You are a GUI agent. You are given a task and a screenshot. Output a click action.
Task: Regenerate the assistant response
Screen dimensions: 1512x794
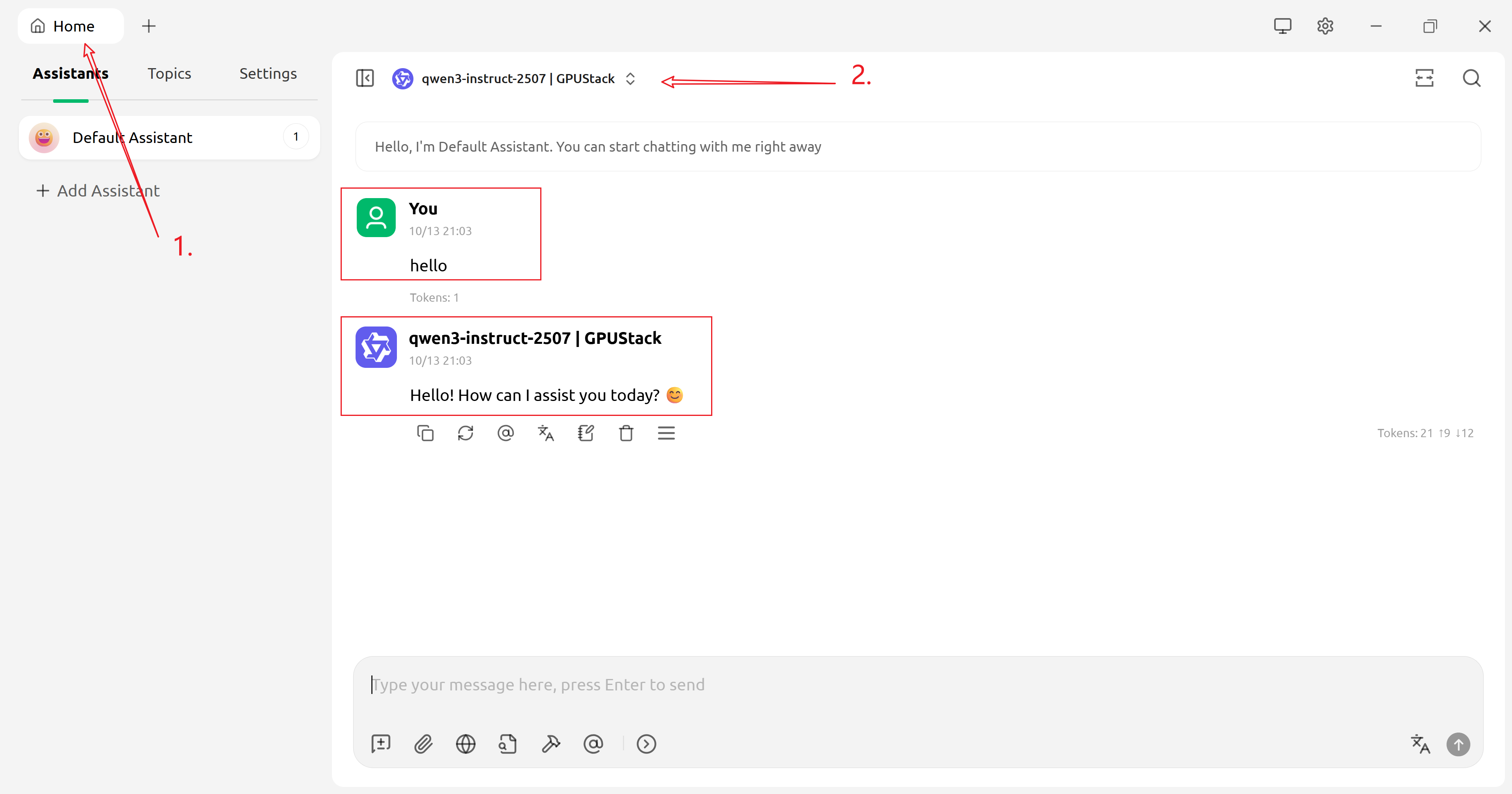[x=465, y=433]
